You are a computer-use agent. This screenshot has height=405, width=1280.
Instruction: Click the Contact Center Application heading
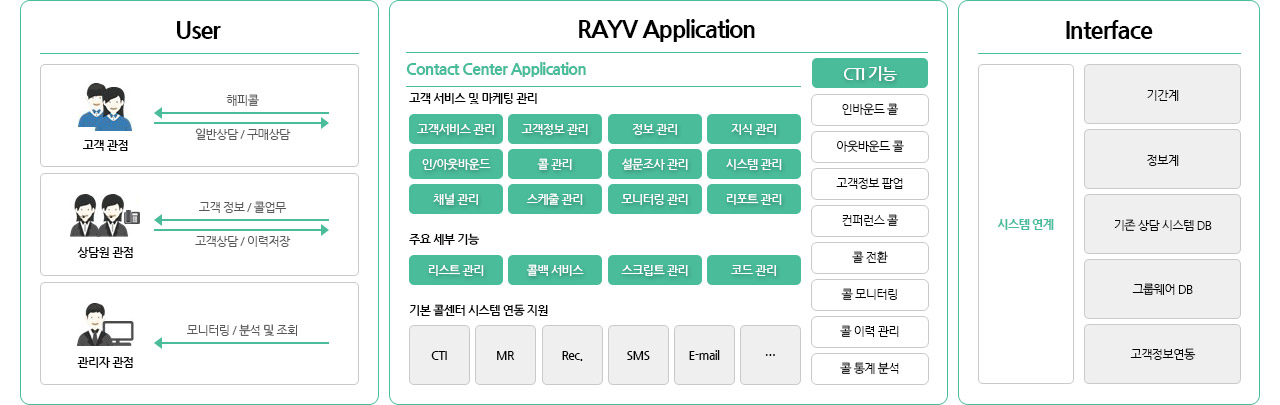(x=496, y=69)
